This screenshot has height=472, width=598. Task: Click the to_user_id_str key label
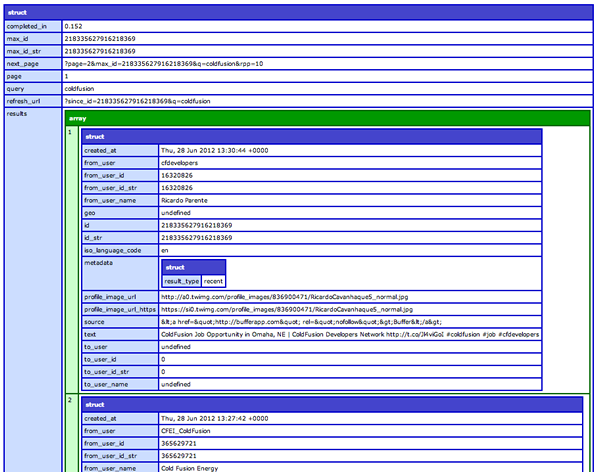point(106,372)
